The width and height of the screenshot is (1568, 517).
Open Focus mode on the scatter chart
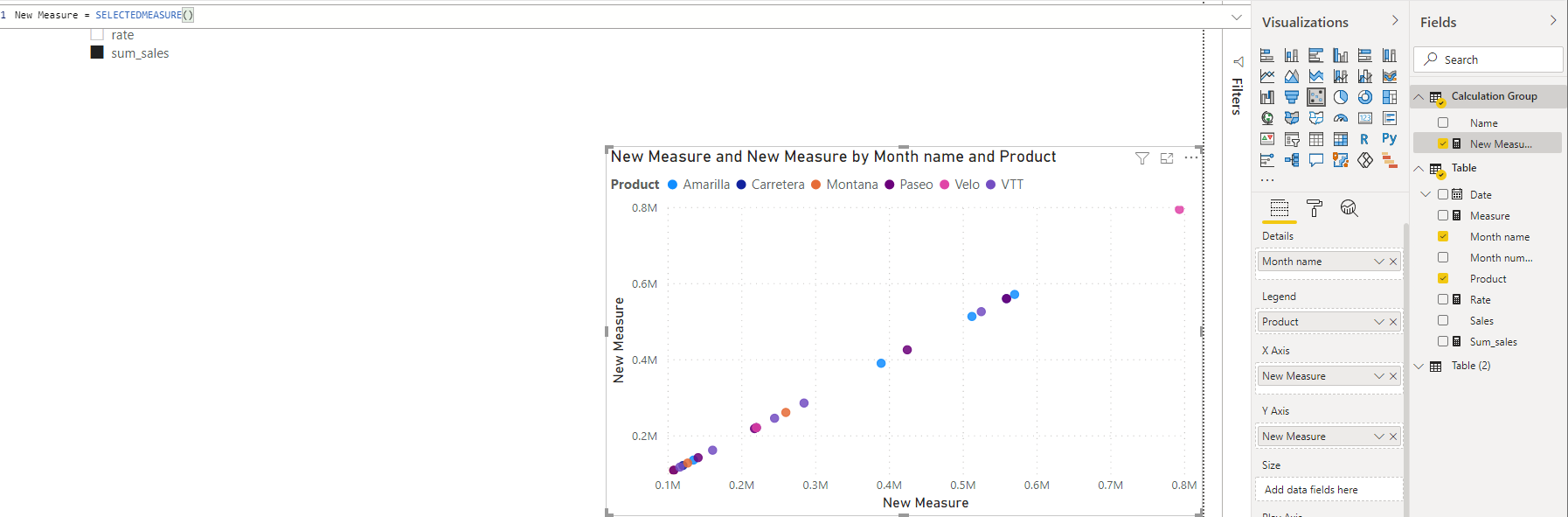point(1167,158)
